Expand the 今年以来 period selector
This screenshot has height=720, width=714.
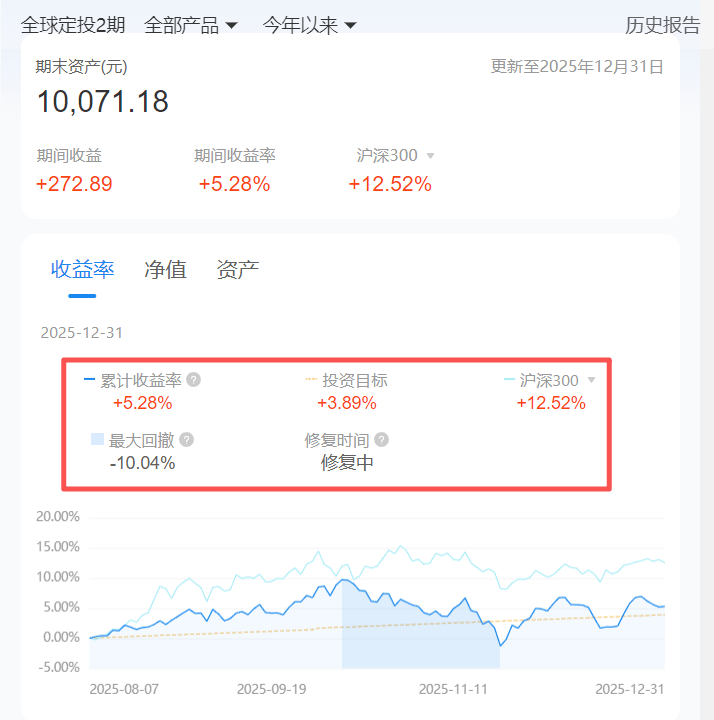pos(309,25)
